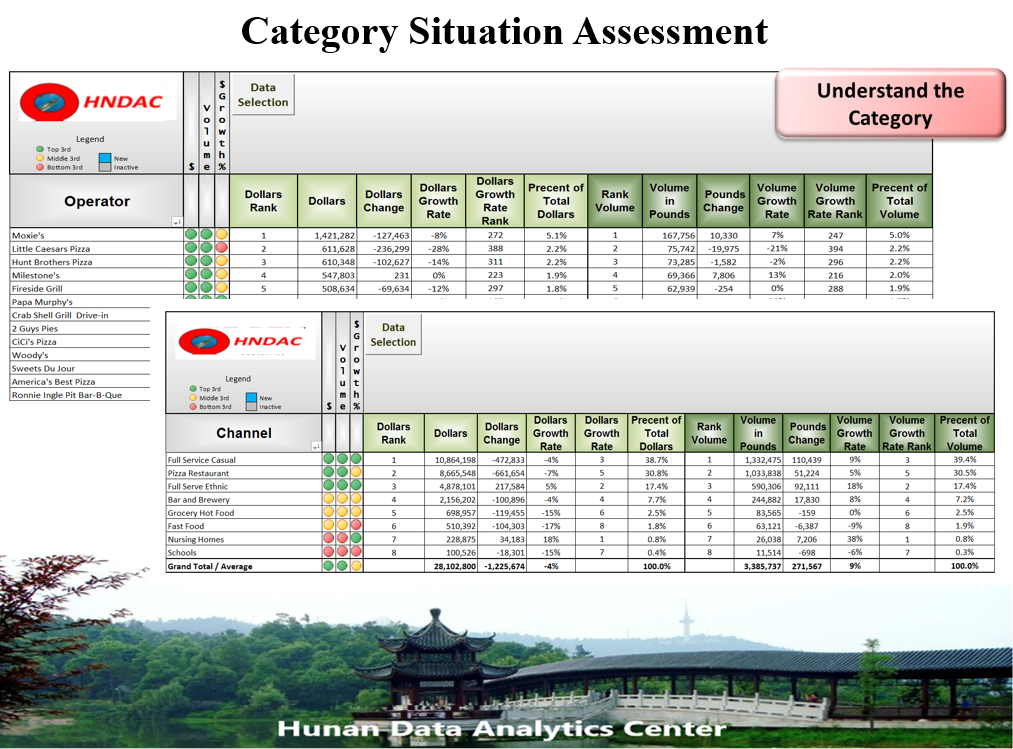Viewport: 1013px width, 749px height.
Task: Click the blue New swatch in Operator legend
Action: (x=105, y=158)
